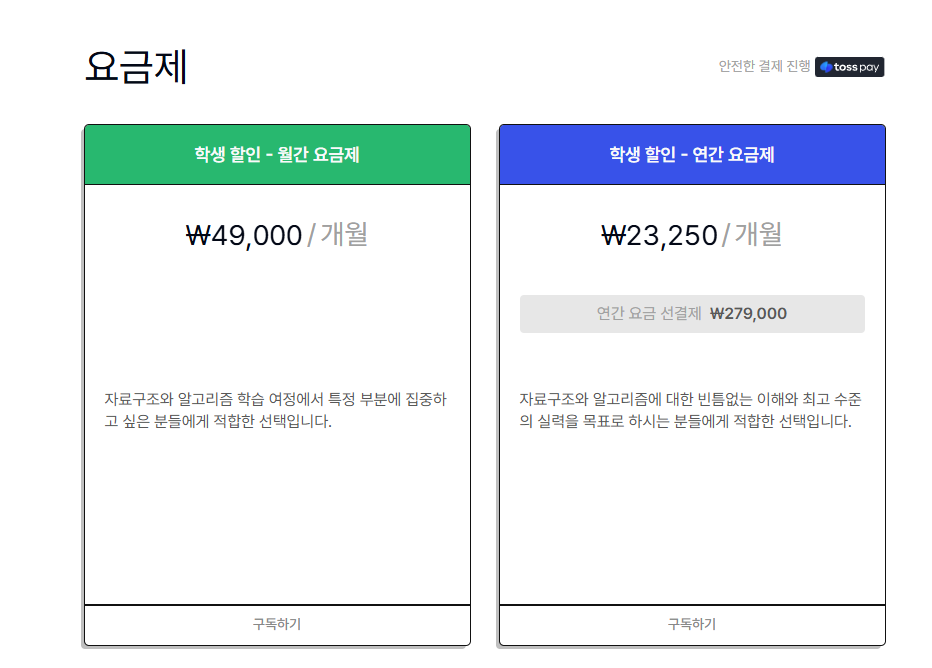Click the 연간 요금 선결제 label
Viewport: 932px width, 668px height.
click(x=648, y=314)
